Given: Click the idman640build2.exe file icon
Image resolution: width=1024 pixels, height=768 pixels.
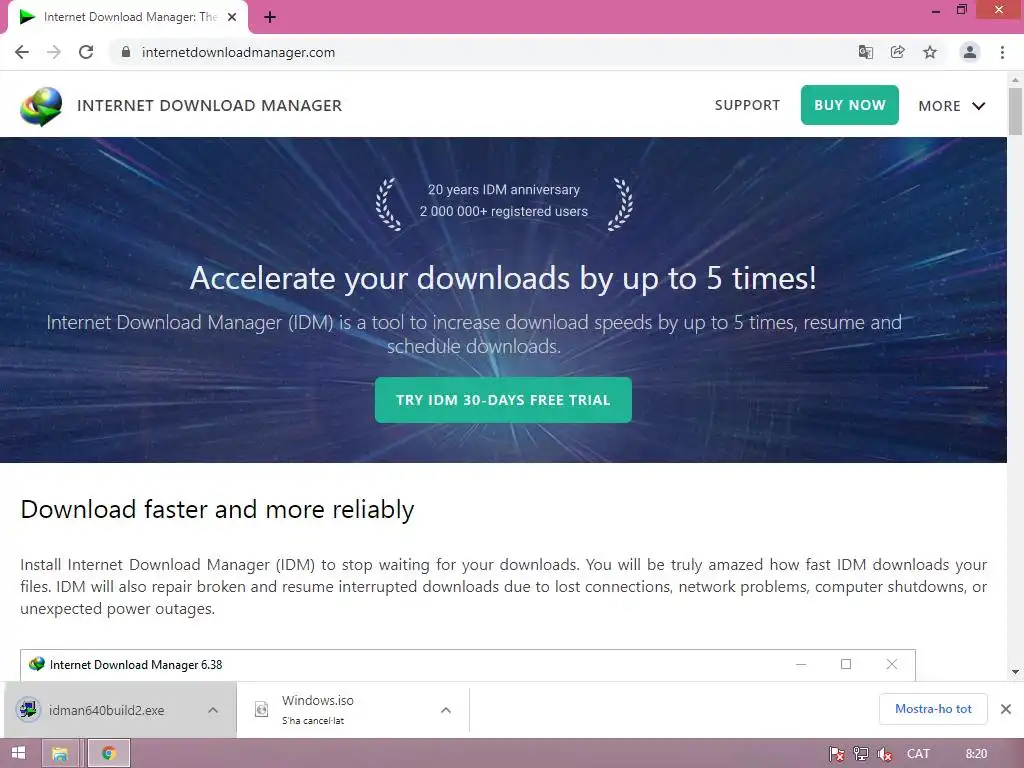Looking at the screenshot, I should tap(29, 709).
